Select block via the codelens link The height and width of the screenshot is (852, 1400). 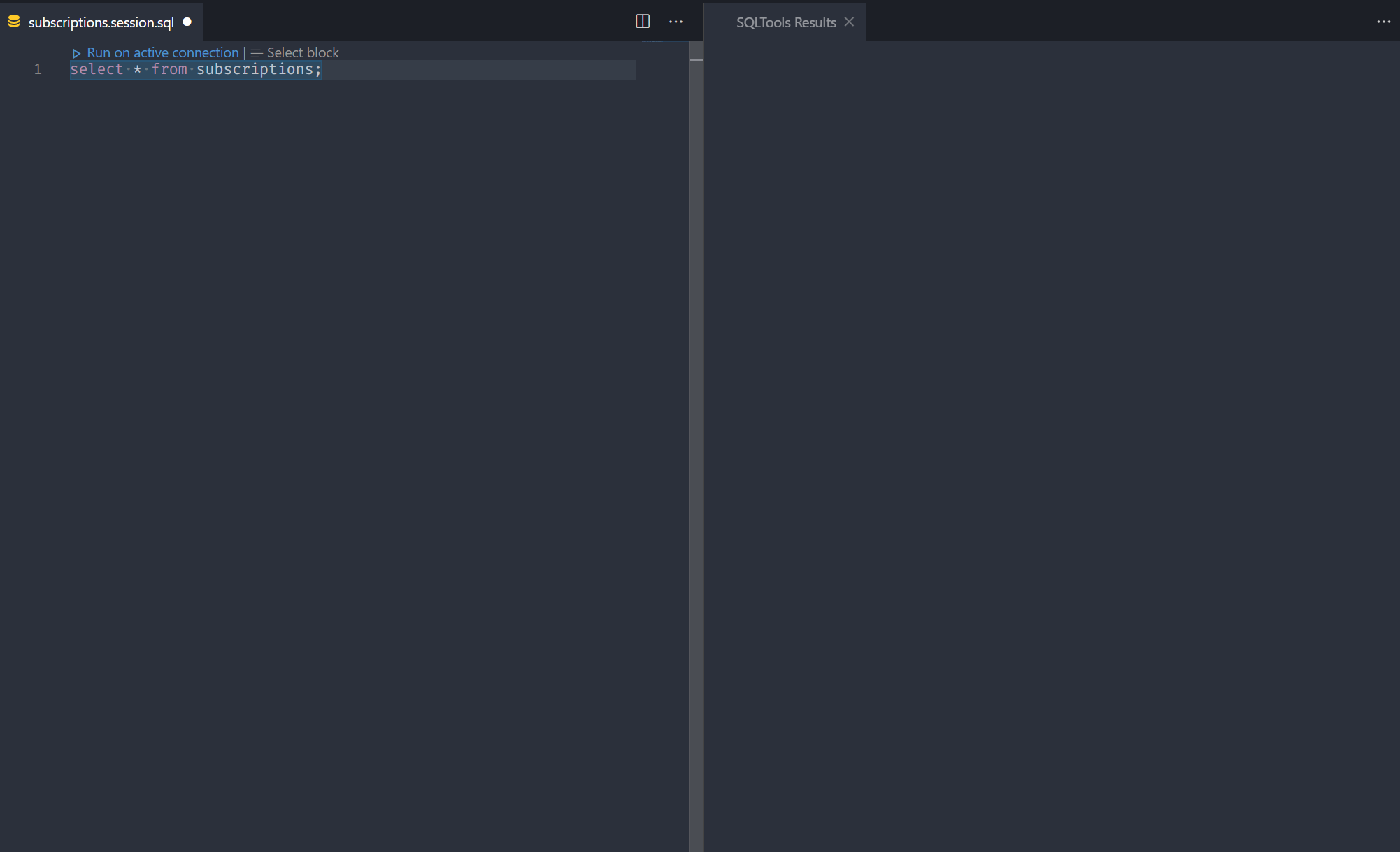302,52
